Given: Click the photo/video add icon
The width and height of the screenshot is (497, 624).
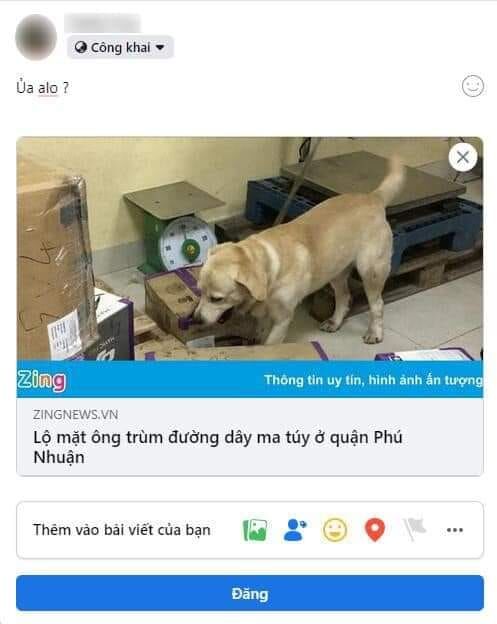Looking at the screenshot, I should click(x=255, y=530).
